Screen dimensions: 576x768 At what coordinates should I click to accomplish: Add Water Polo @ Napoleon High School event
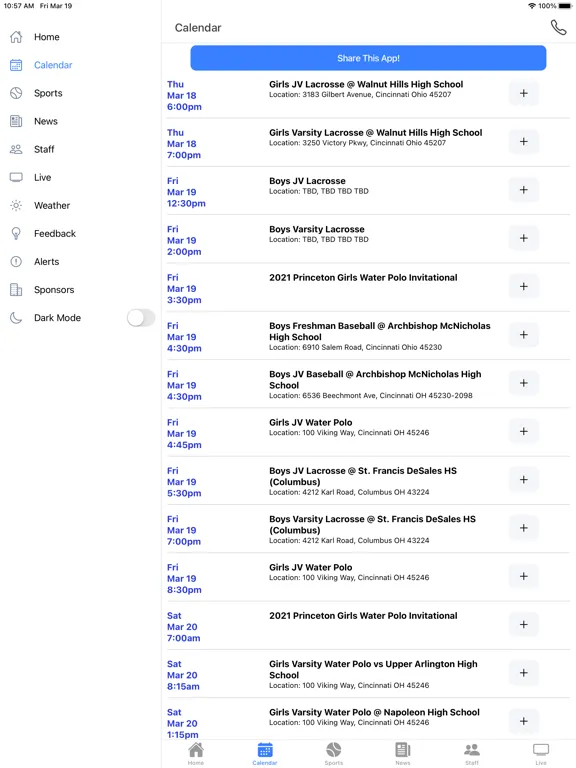point(524,721)
